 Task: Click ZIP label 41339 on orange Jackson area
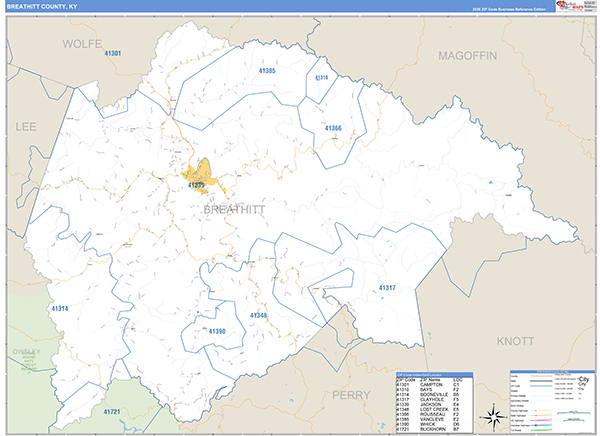tap(196, 185)
